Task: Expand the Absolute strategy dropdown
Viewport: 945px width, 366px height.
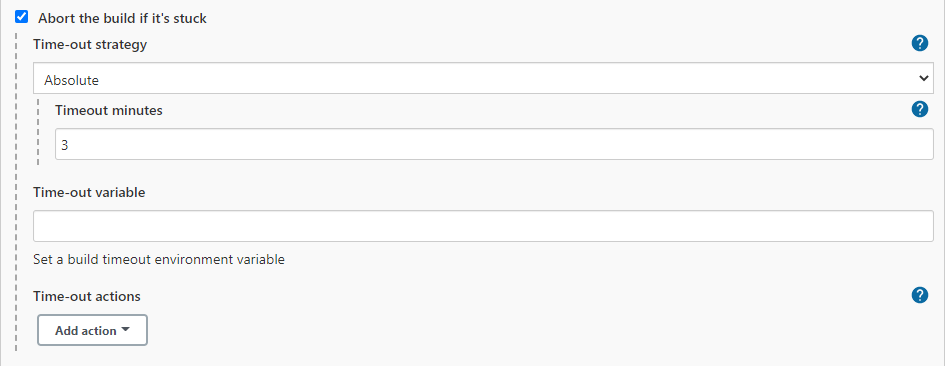Action: click(483, 78)
